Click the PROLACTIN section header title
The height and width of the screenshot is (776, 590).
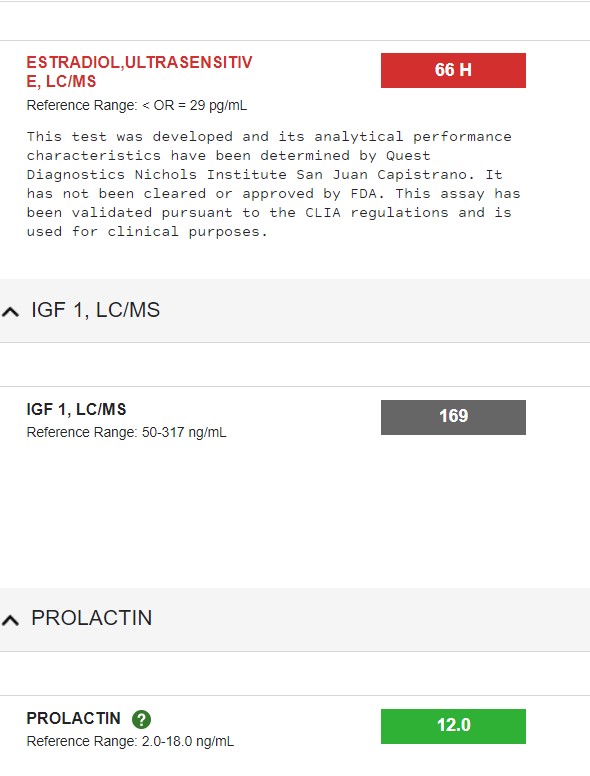pos(92,618)
